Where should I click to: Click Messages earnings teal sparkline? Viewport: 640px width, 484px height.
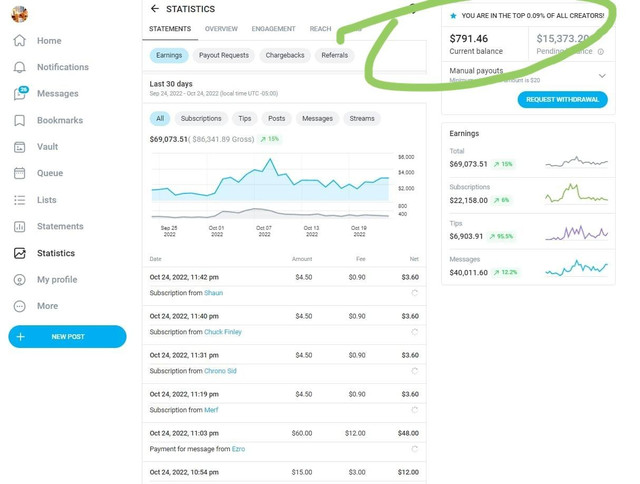[x=576, y=268]
